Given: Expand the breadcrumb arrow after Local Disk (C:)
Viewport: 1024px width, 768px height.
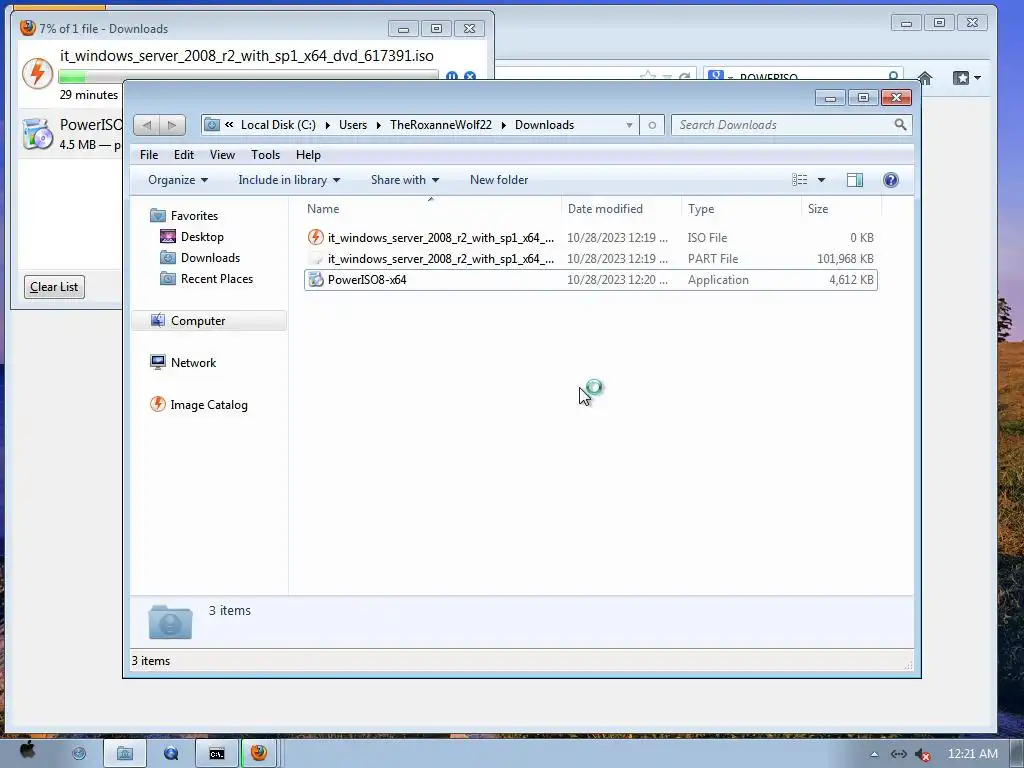Looking at the screenshot, I should click(x=327, y=125).
